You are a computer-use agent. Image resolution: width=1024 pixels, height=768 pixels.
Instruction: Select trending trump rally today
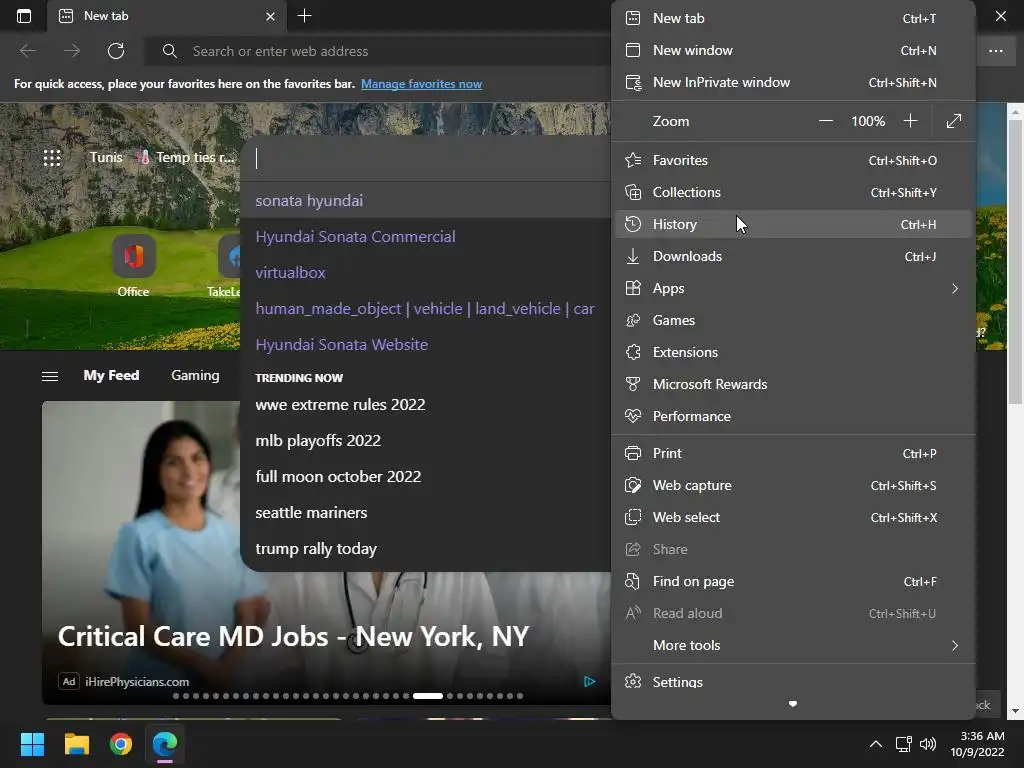point(426,549)
